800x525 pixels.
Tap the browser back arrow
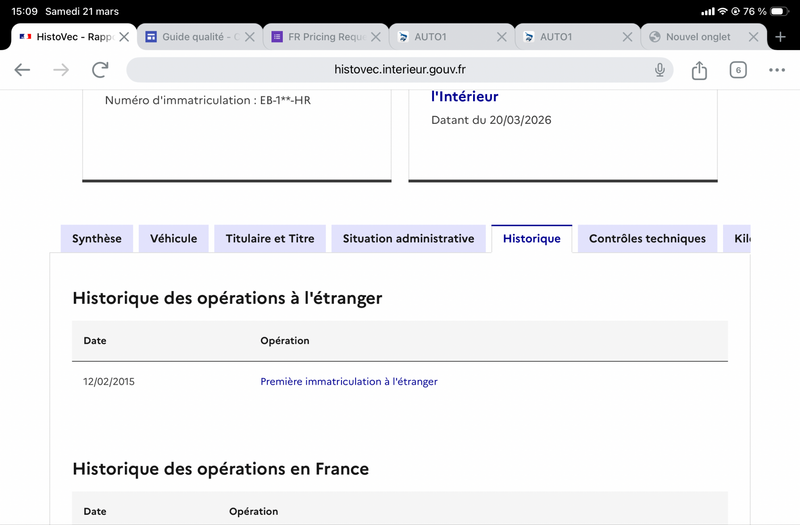[x=22, y=70]
